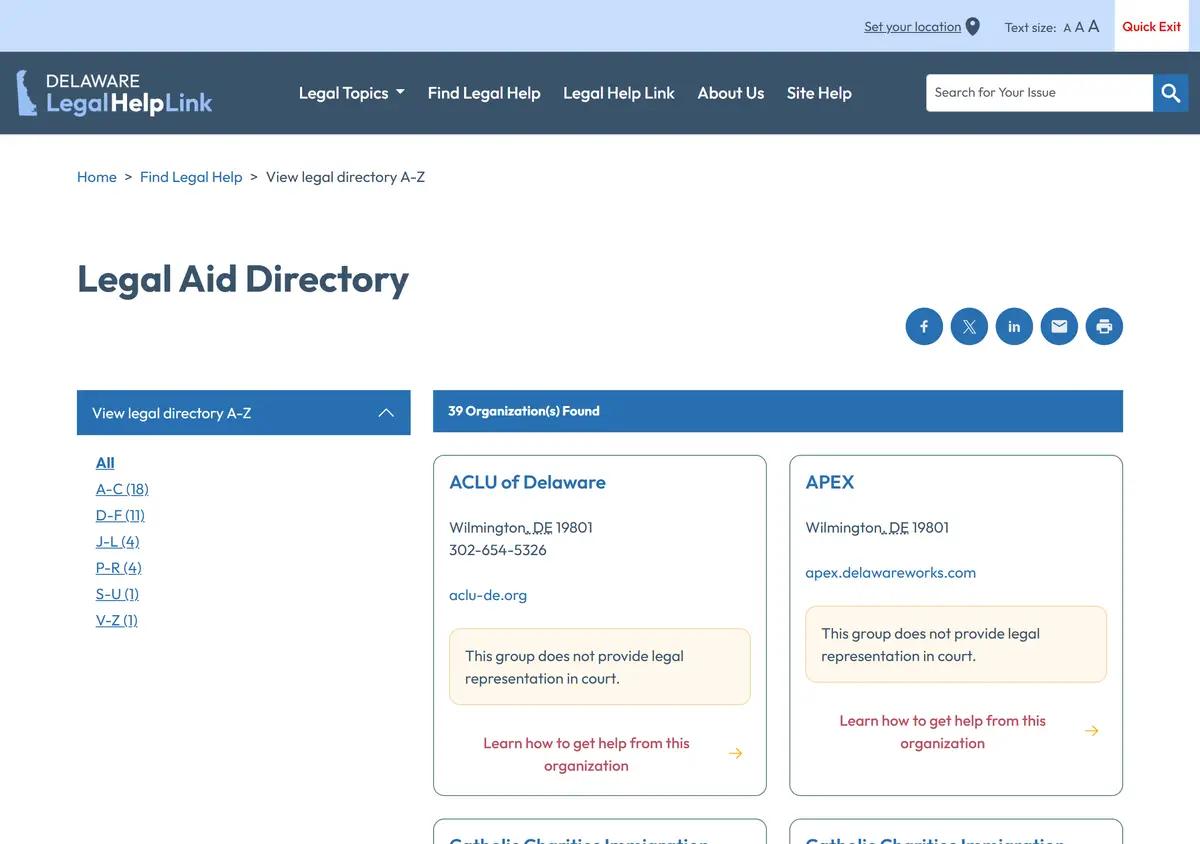Select the smallest text size A

point(1067,28)
